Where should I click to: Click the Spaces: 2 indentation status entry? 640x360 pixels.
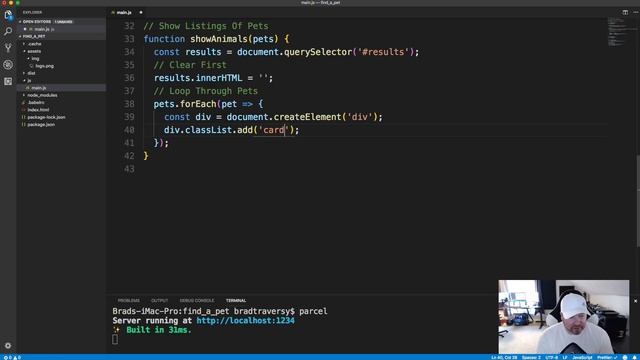click(531, 358)
